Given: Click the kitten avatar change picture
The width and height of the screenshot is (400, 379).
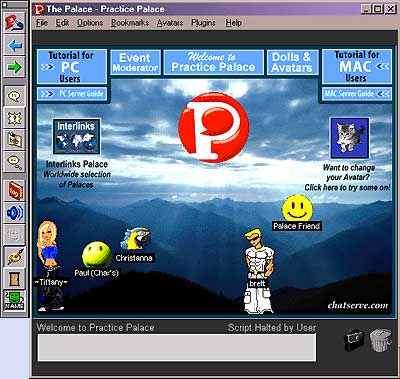Looking at the screenshot, I should click(349, 138).
